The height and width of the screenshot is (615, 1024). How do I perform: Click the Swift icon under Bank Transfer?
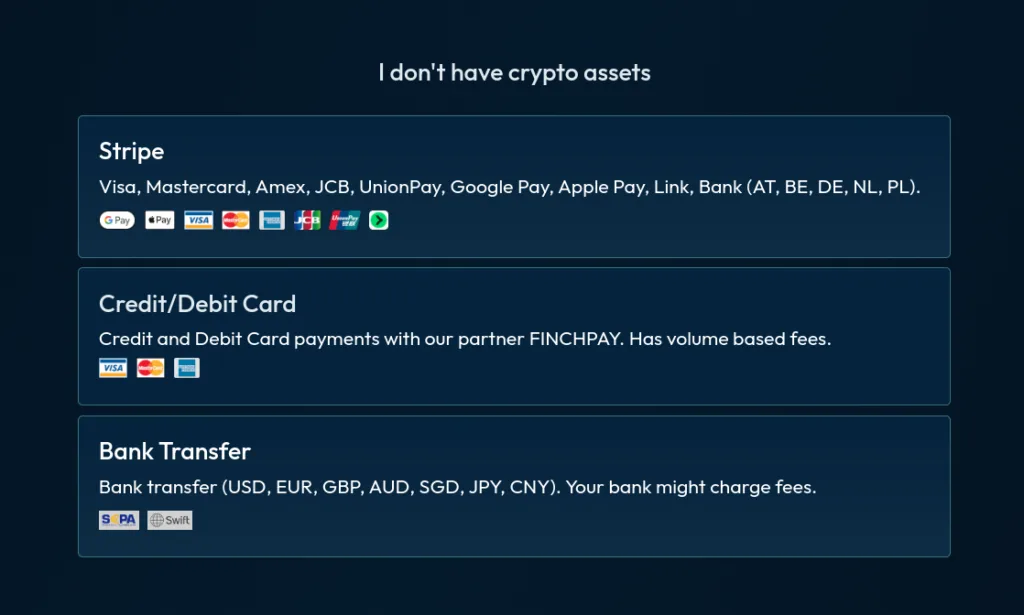[x=170, y=520]
